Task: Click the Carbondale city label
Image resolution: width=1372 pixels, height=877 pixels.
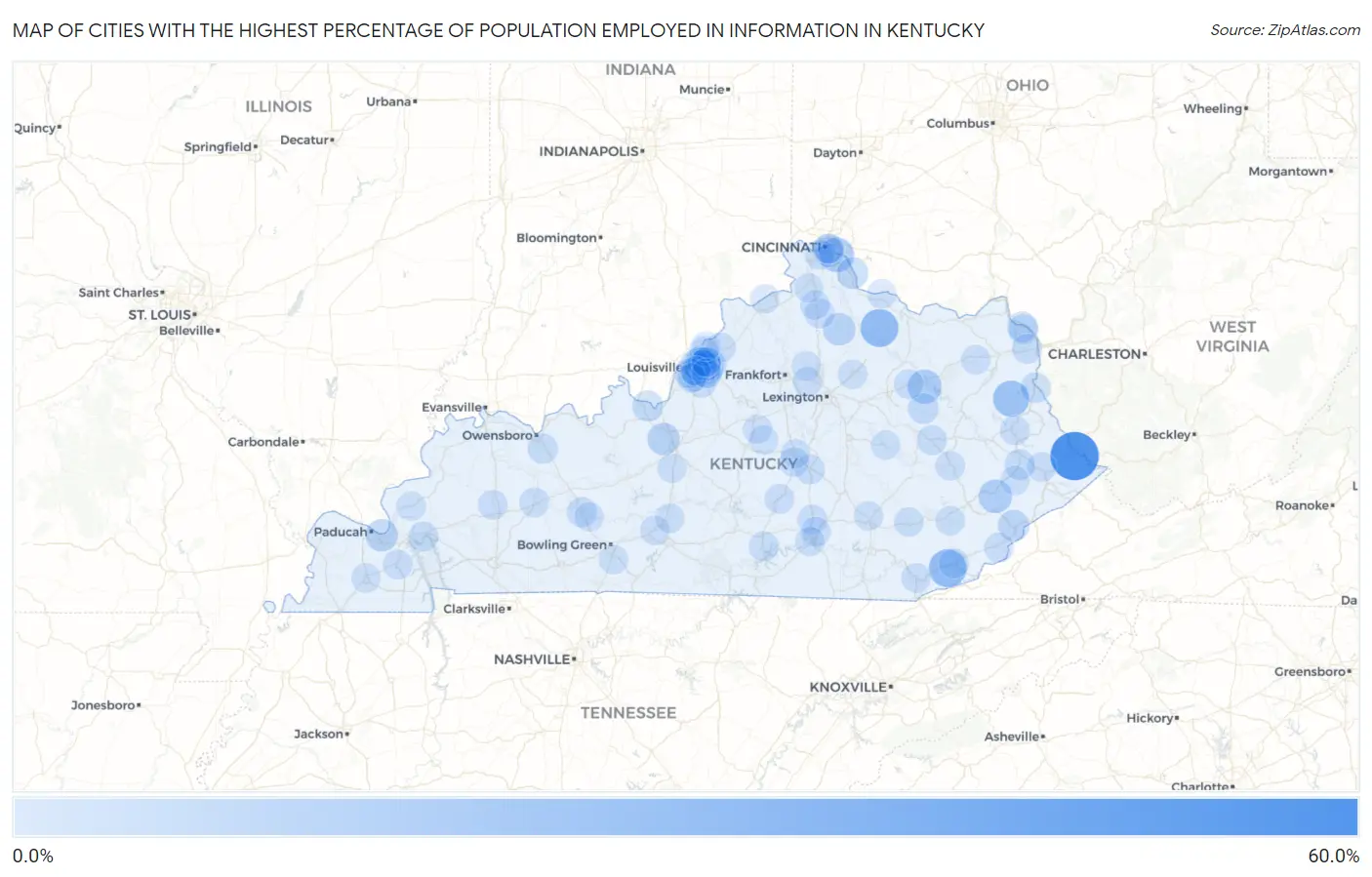Action: tap(264, 442)
